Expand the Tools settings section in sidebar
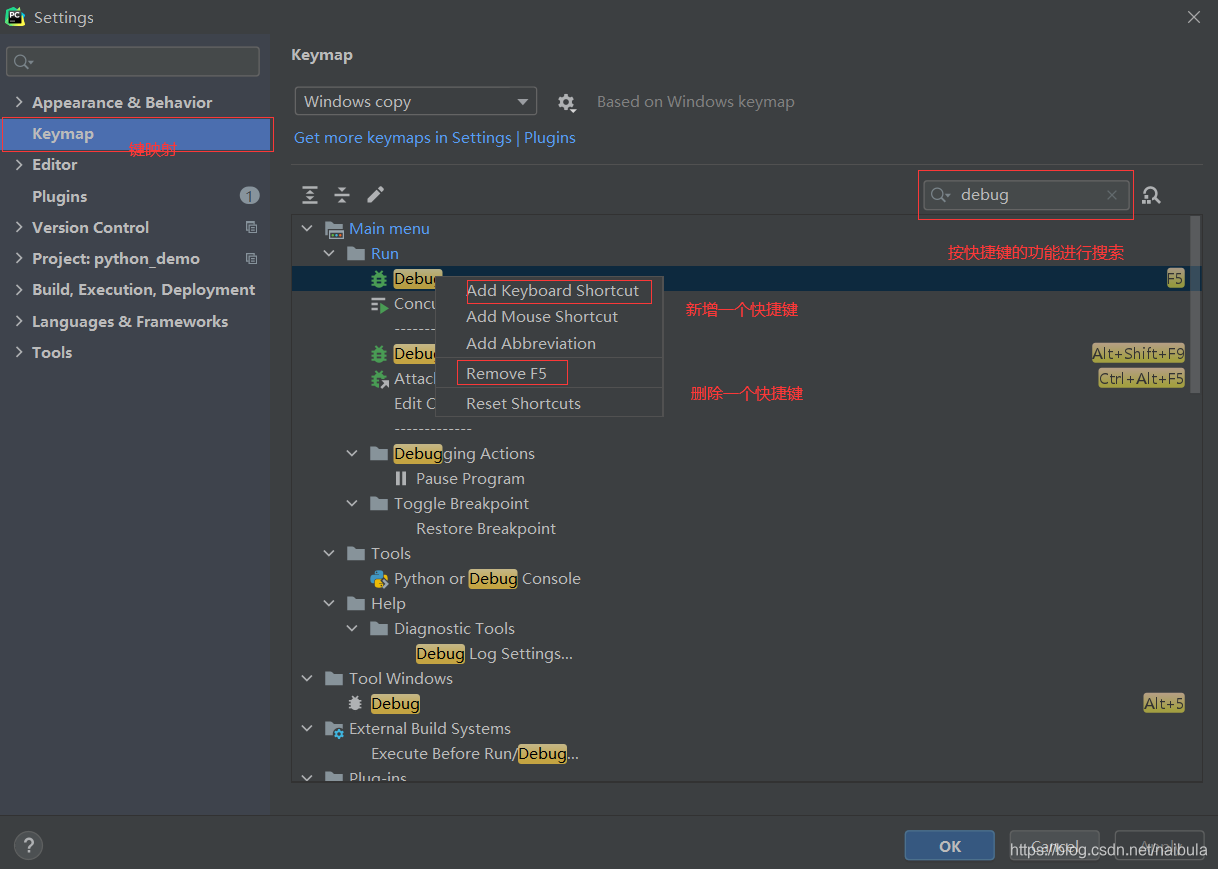This screenshot has height=869, width=1218. click(19, 352)
